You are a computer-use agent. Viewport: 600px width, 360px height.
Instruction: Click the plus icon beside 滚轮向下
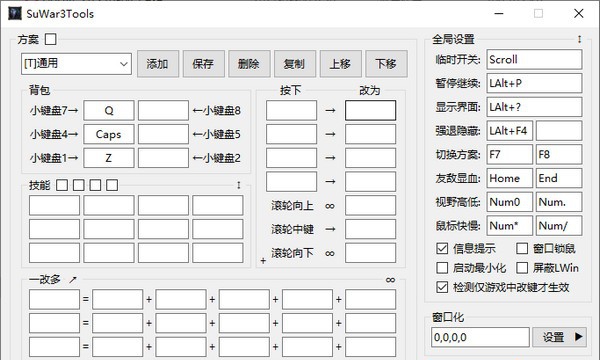tap(263, 261)
